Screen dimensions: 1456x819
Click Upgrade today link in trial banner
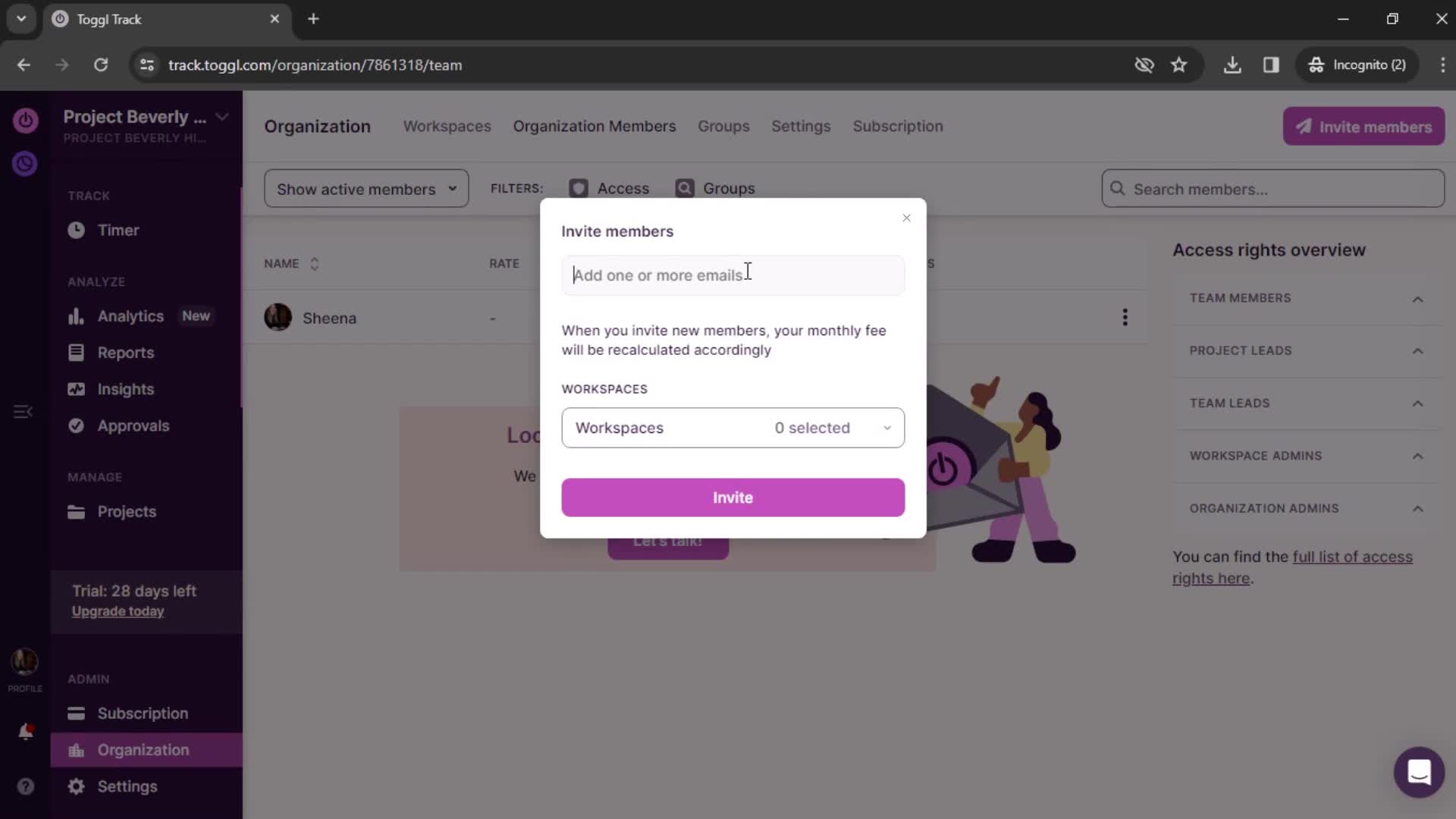(x=118, y=612)
